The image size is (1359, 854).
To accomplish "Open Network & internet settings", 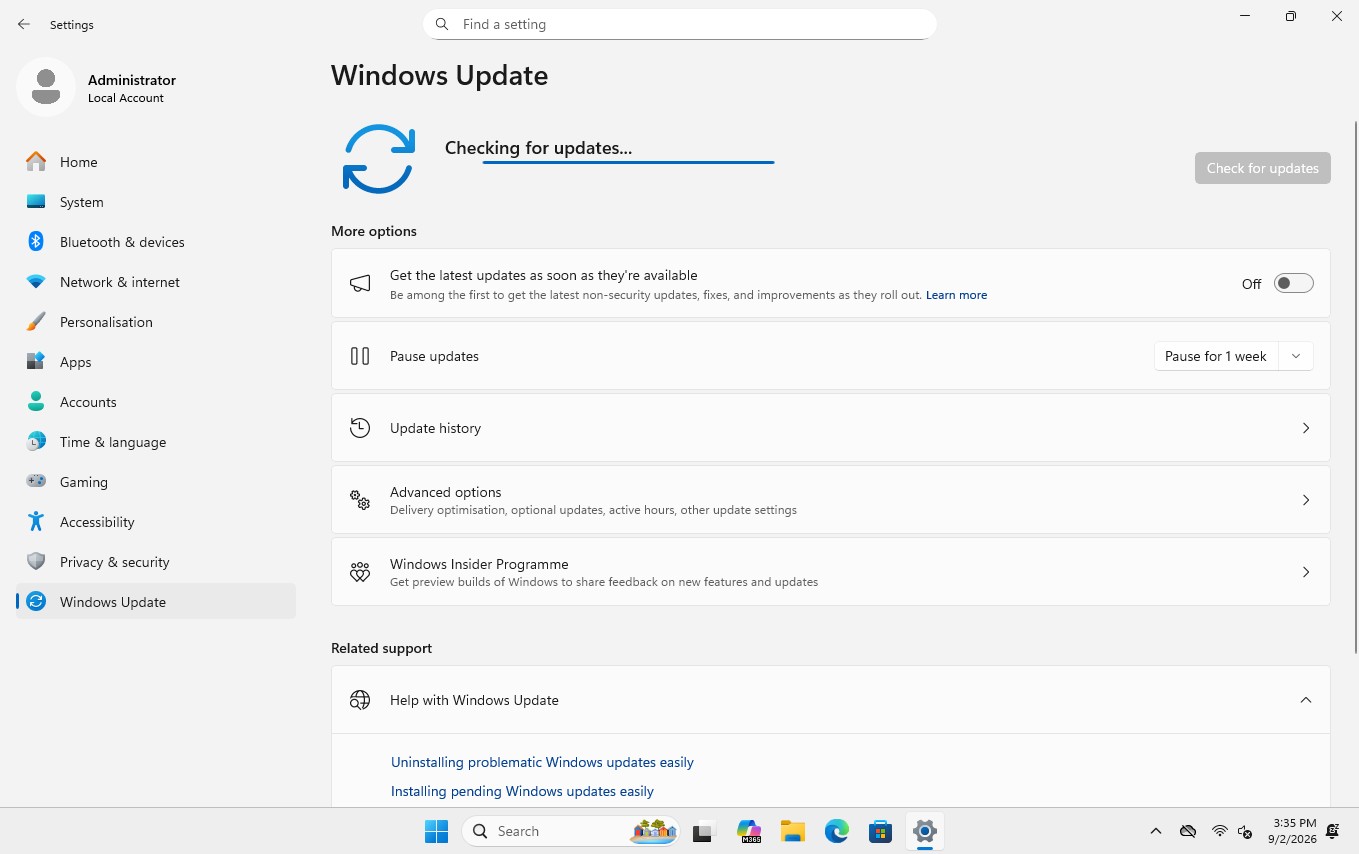I will [x=156, y=282].
